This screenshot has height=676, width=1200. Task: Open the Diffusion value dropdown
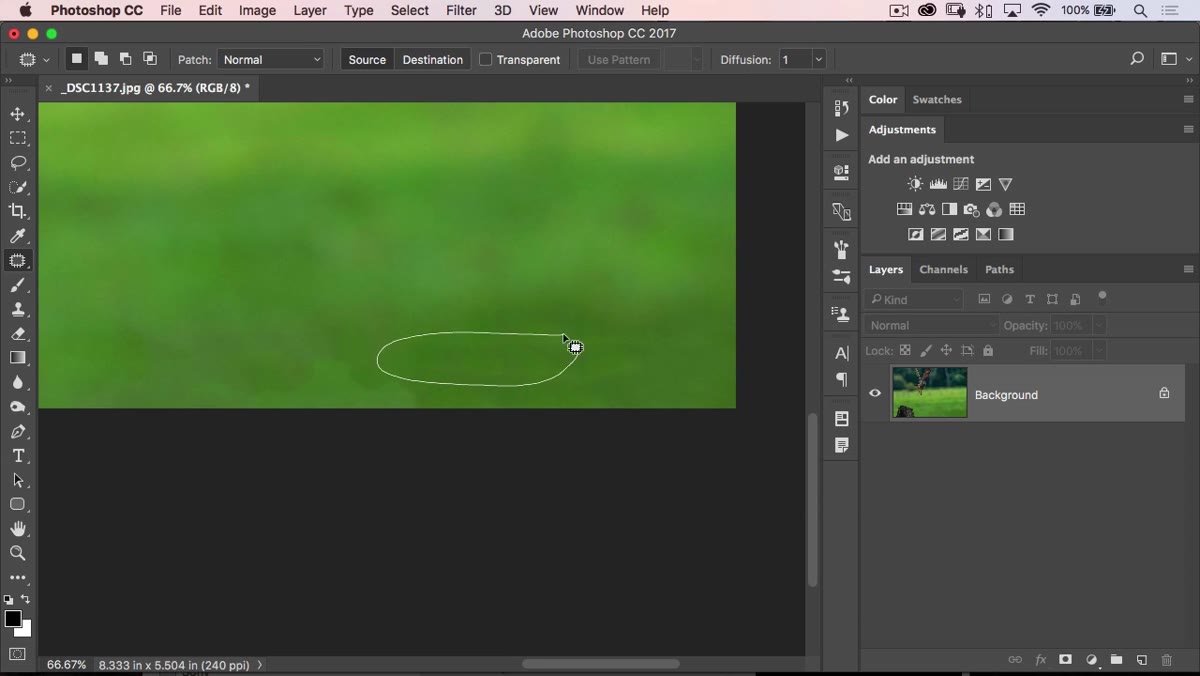[818, 60]
